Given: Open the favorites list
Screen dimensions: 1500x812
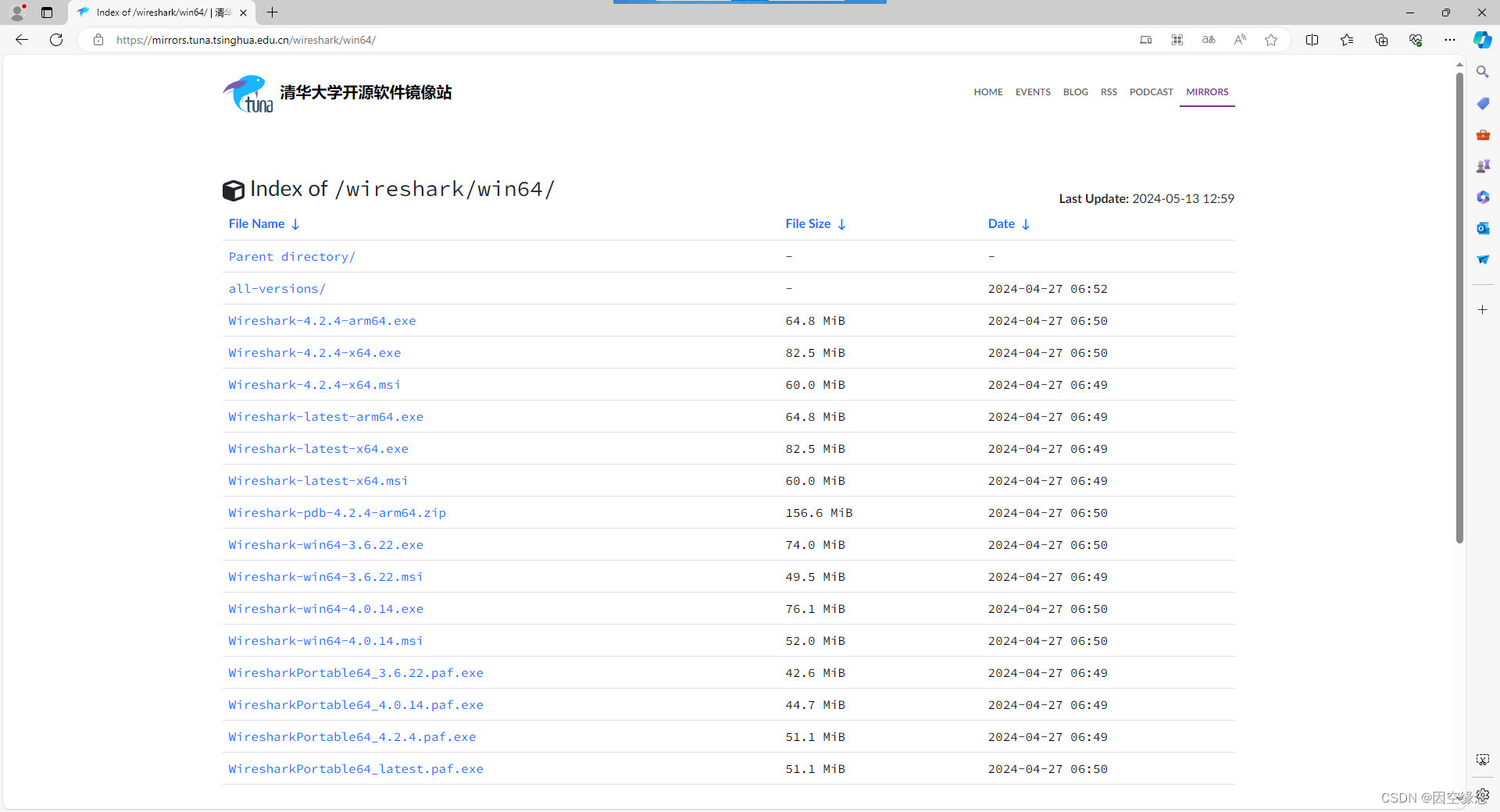Looking at the screenshot, I should pyautogui.click(x=1347, y=40).
